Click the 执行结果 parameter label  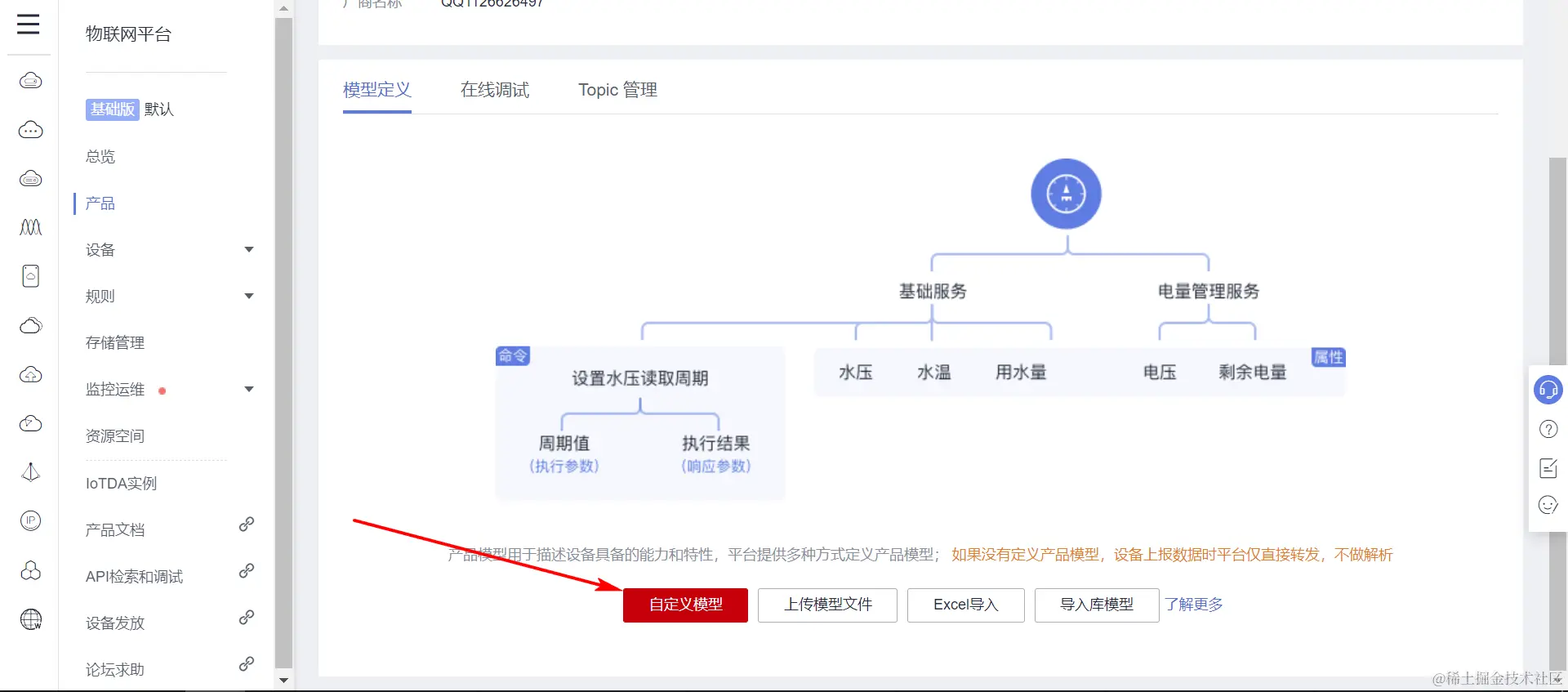716,443
